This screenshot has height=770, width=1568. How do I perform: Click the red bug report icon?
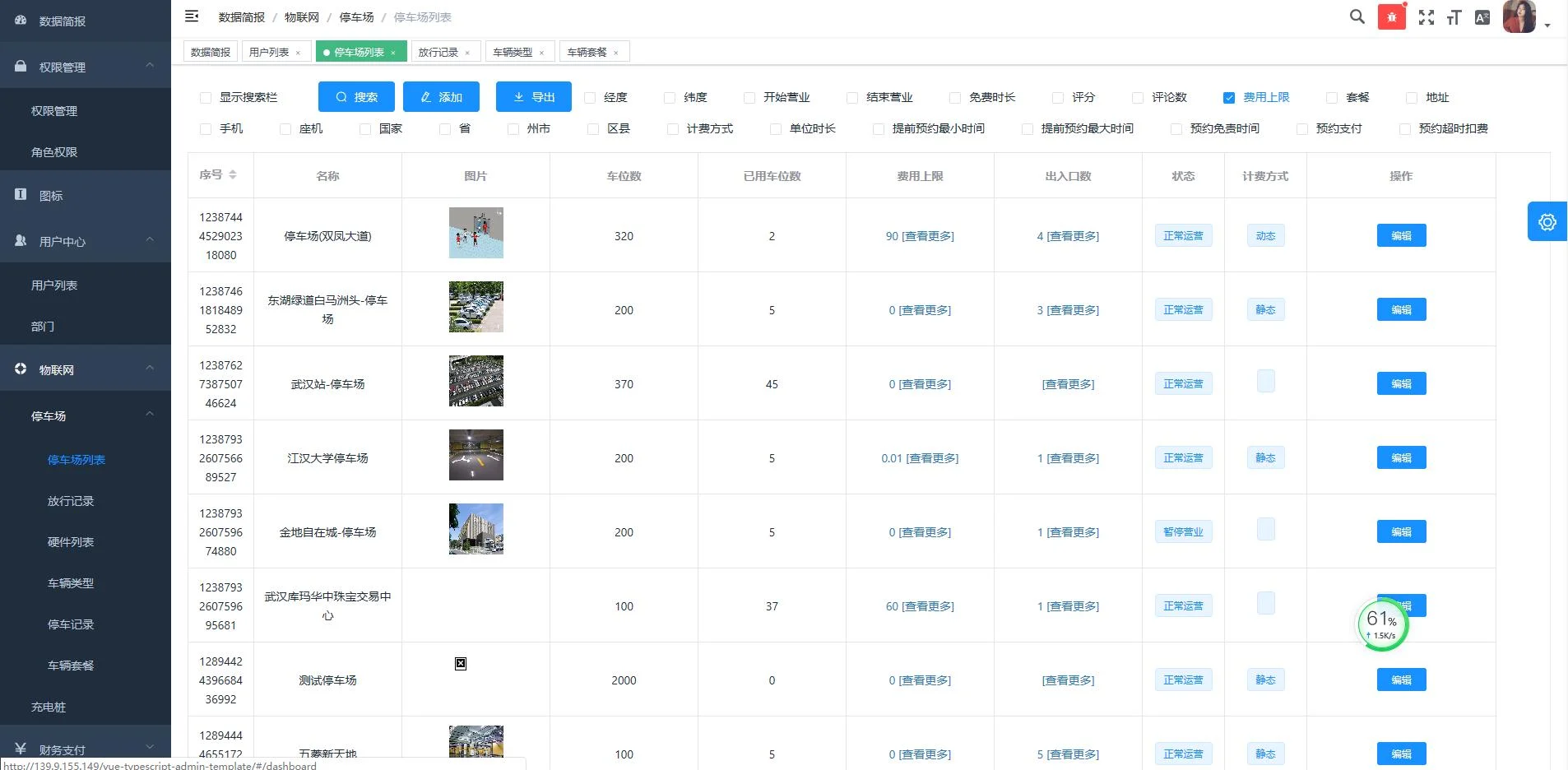[x=1392, y=16]
